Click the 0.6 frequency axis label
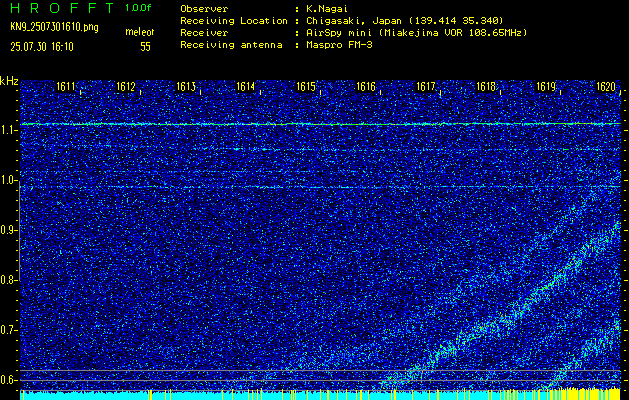The width and height of the screenshot is (629, 400). [7, 380]
